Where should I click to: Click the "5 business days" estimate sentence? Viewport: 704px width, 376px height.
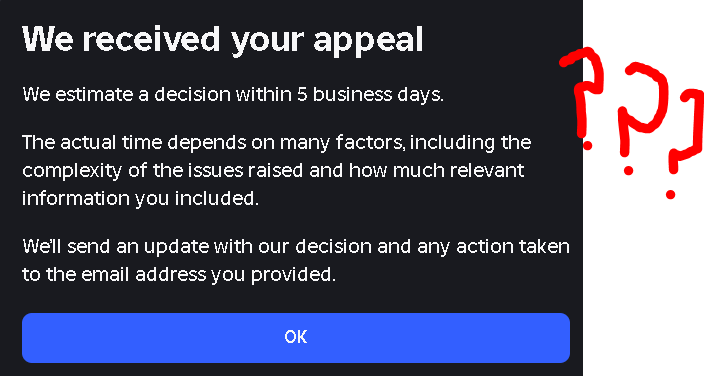[x=233, y=95]
